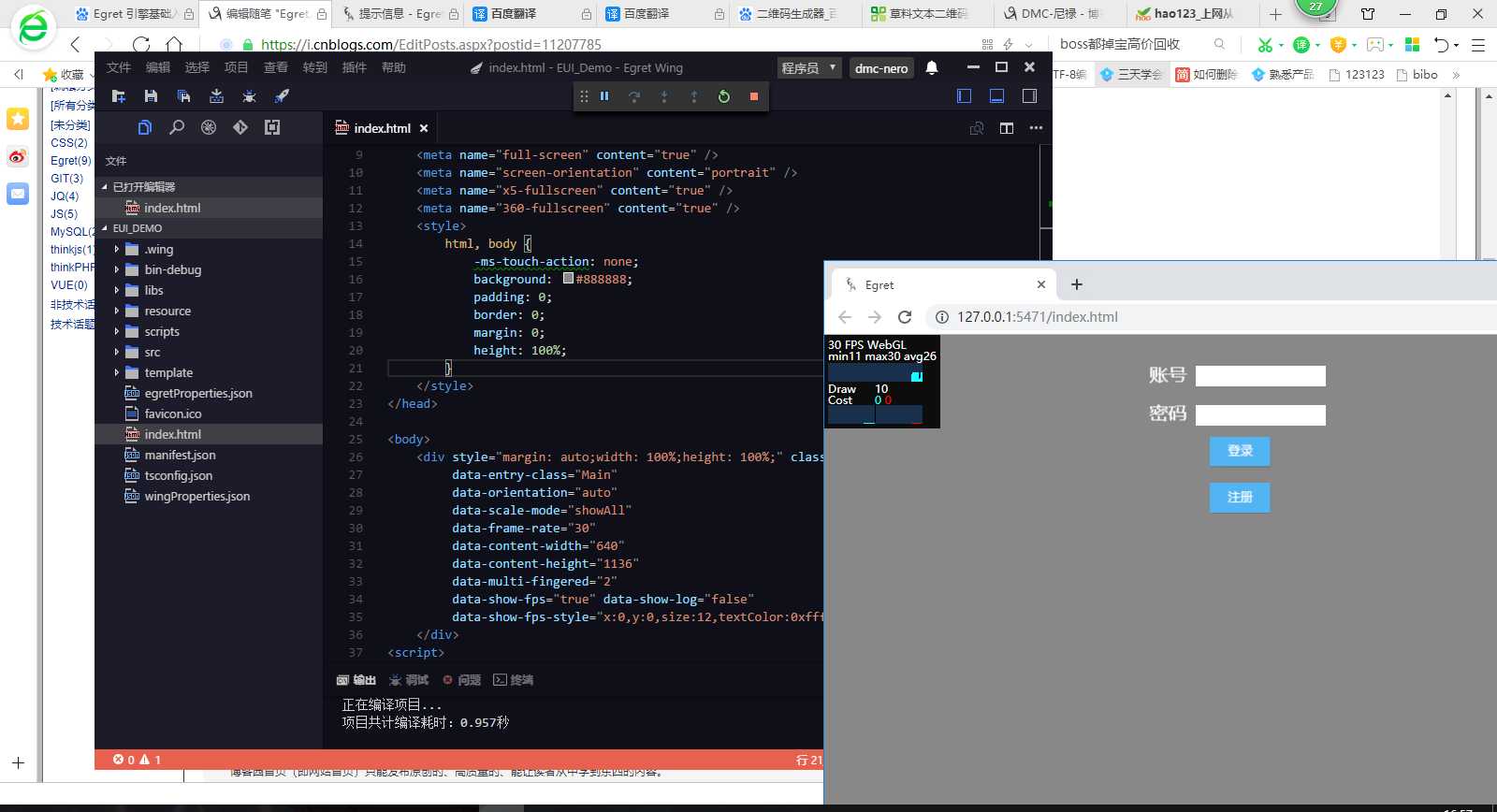Click the split editor icon
Viewport: 1497px width, 812px height.
[1007, 128]
